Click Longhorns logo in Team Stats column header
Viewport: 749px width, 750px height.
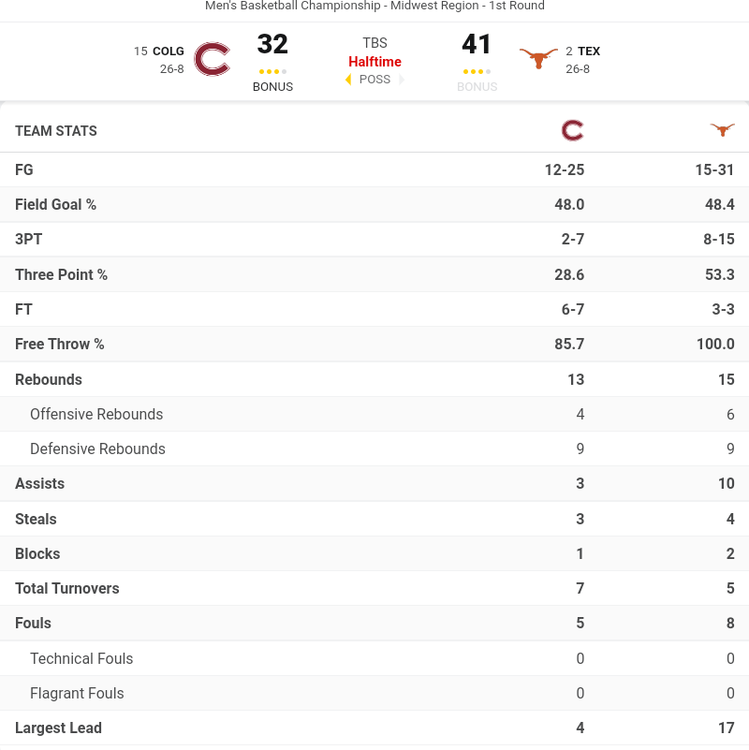click(722, 130)
